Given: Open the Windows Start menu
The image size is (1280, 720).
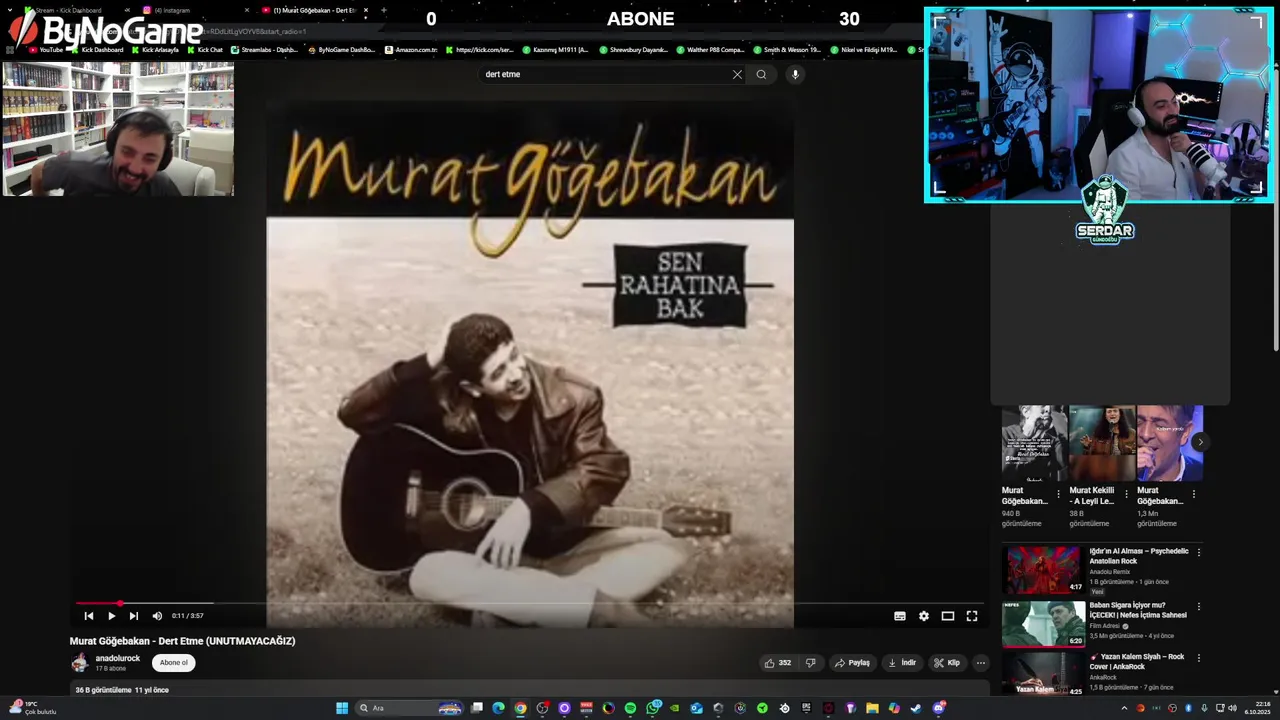Looking at the screenshot, I should (341, 708).
